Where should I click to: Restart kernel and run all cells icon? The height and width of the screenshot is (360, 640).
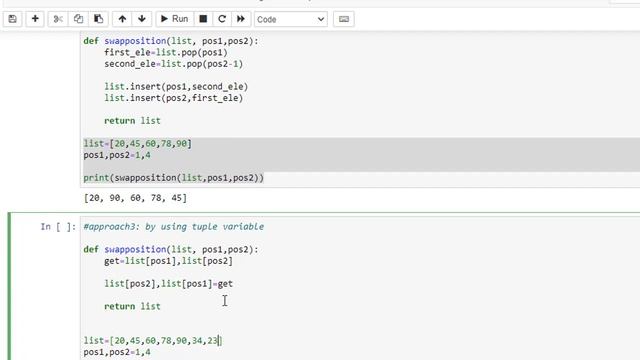[241, 19]
